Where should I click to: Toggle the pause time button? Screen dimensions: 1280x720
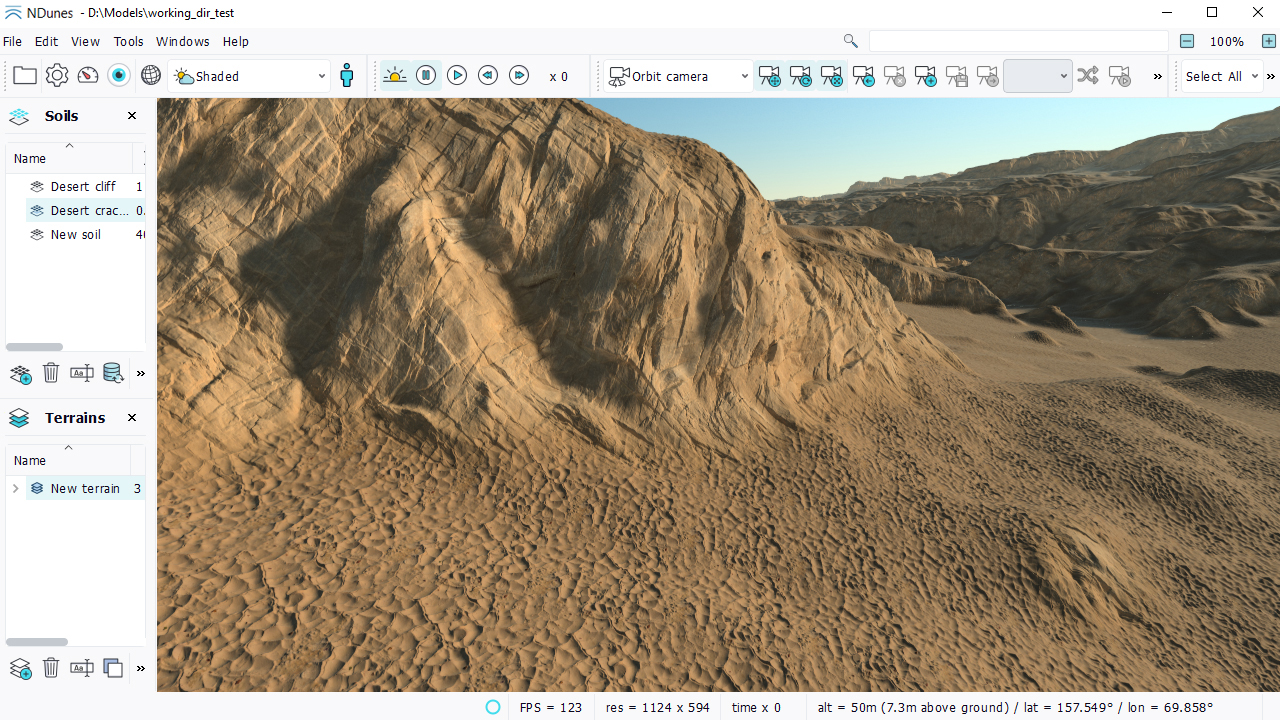(426, 76)
